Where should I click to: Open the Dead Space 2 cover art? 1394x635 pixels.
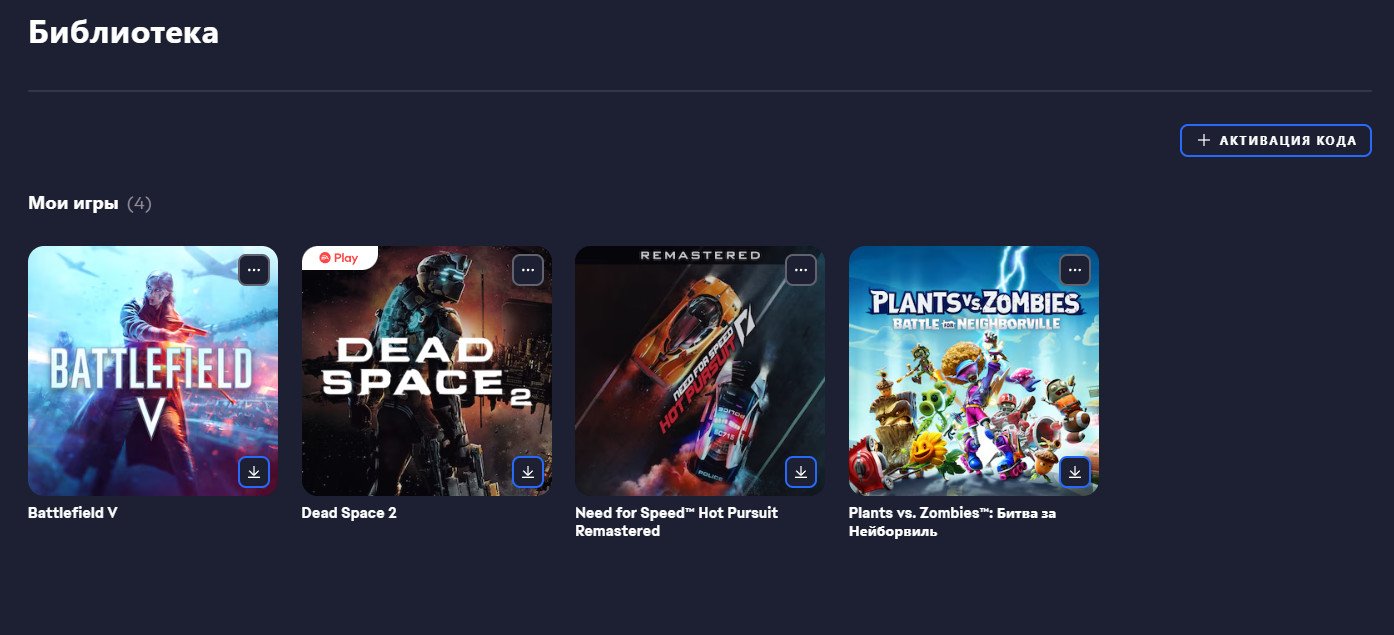[427, 371]
